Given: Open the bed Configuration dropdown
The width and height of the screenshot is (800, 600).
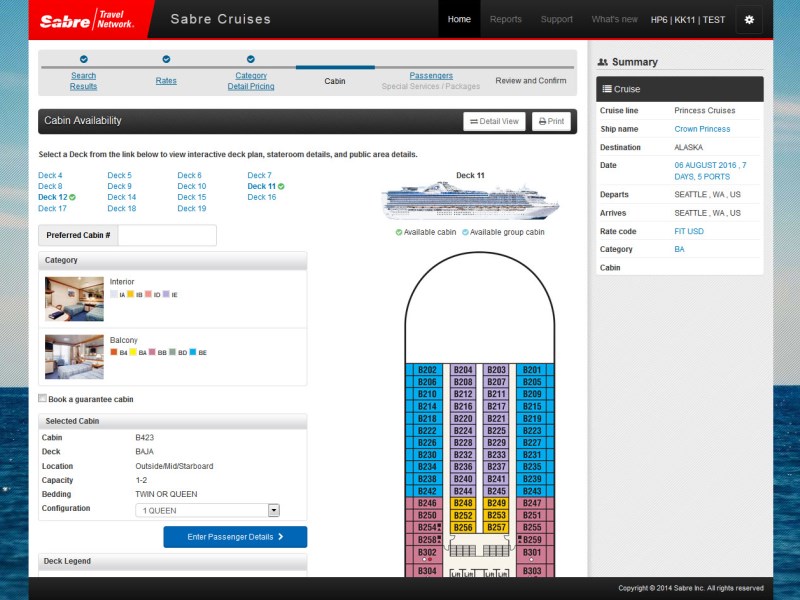Looking at the screenshot, I should (x=206, y=510).
